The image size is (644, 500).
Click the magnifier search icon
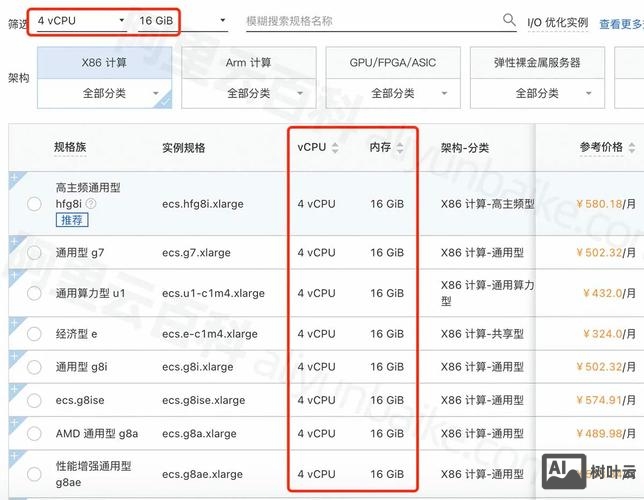click(x=509, y=19)
